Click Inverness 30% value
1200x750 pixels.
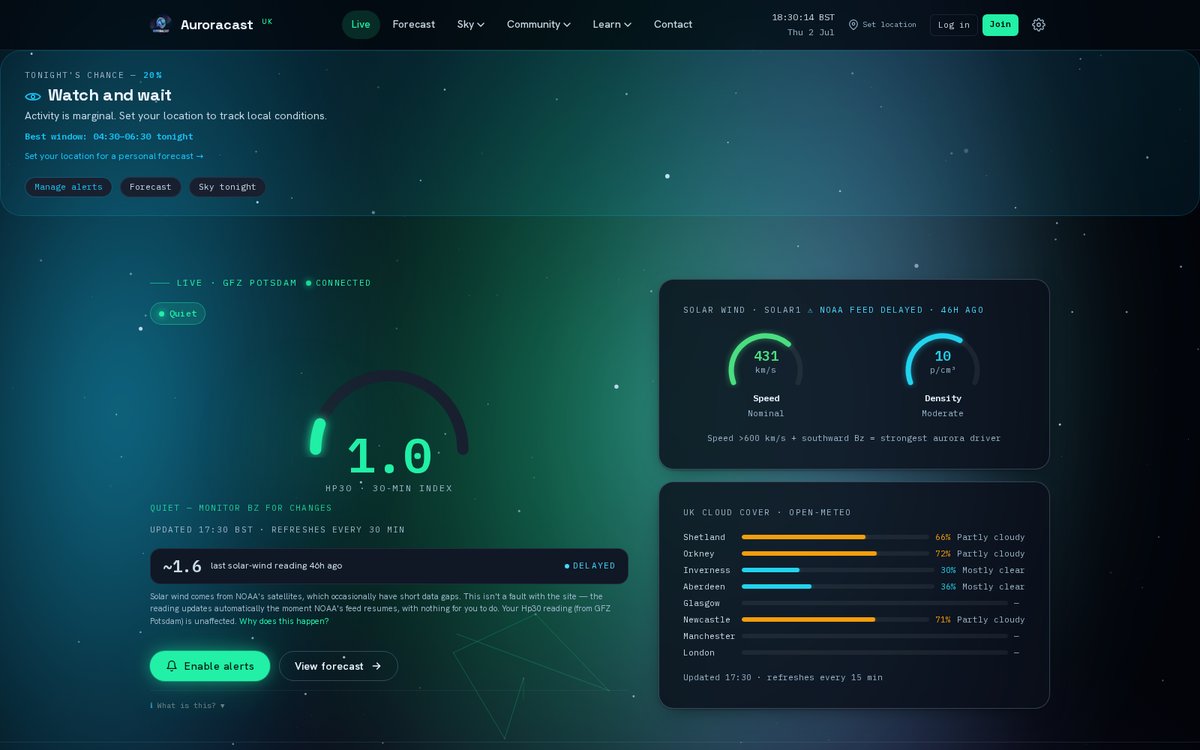[948, 570]
